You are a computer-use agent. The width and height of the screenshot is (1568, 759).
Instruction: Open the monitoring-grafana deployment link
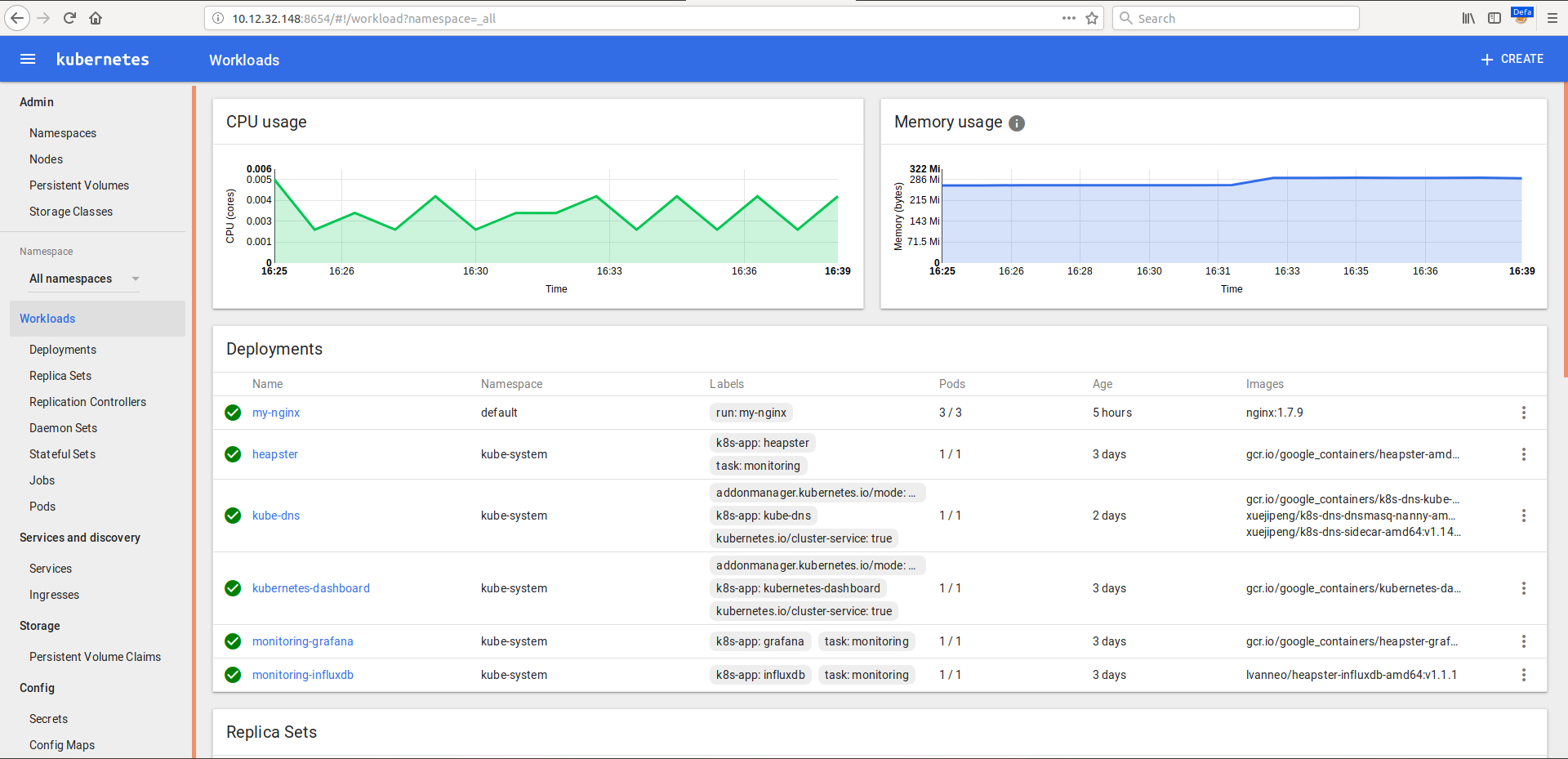point(303,641)
